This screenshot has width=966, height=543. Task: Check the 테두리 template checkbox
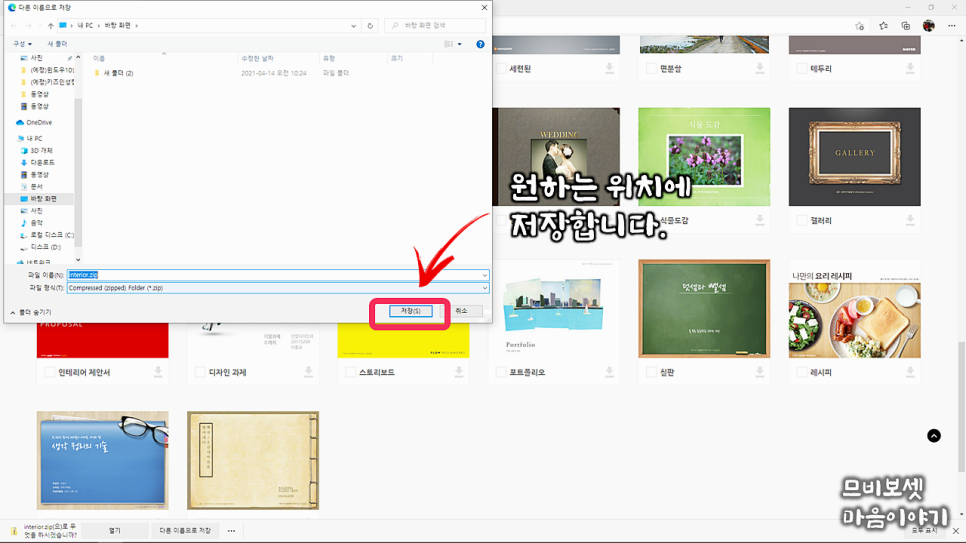(802, 69)
